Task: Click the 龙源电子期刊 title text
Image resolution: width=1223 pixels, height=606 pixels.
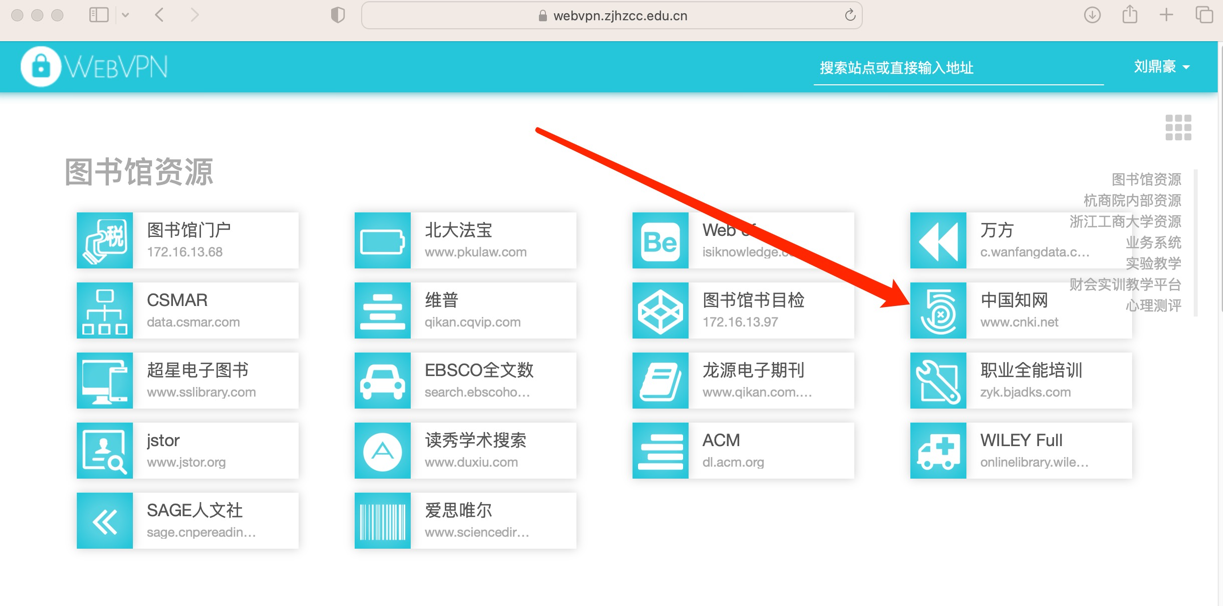Action: click(753, 370)
